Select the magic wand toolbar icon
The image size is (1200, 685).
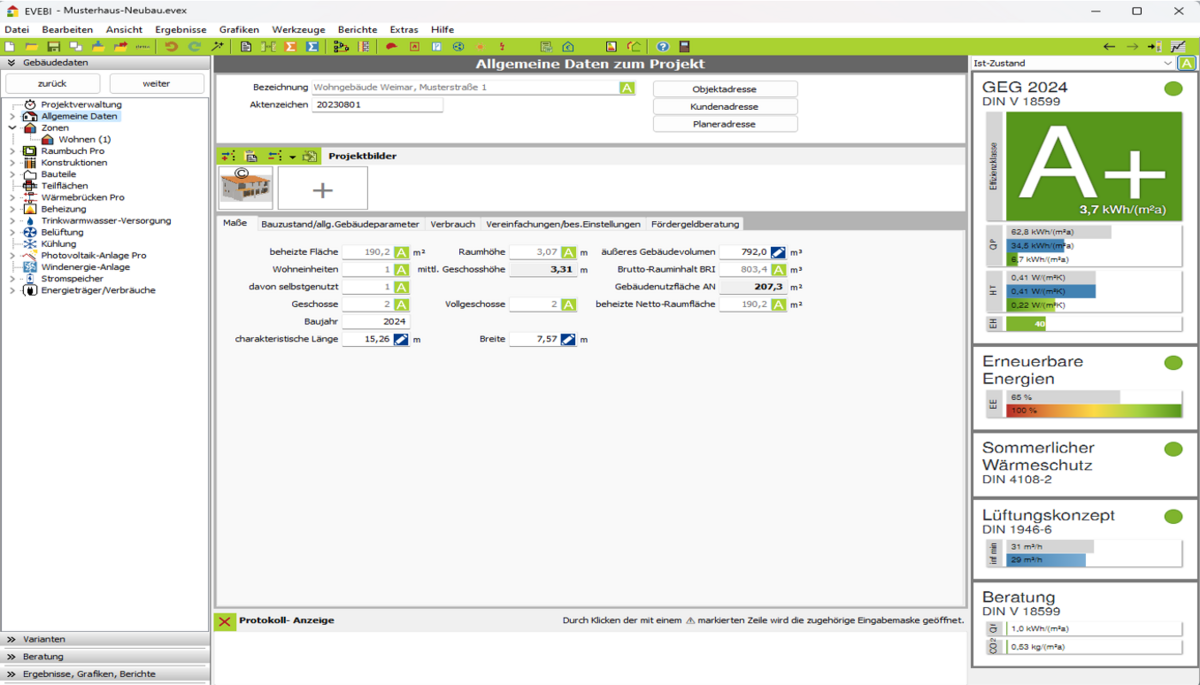click(x=217, y=47)
